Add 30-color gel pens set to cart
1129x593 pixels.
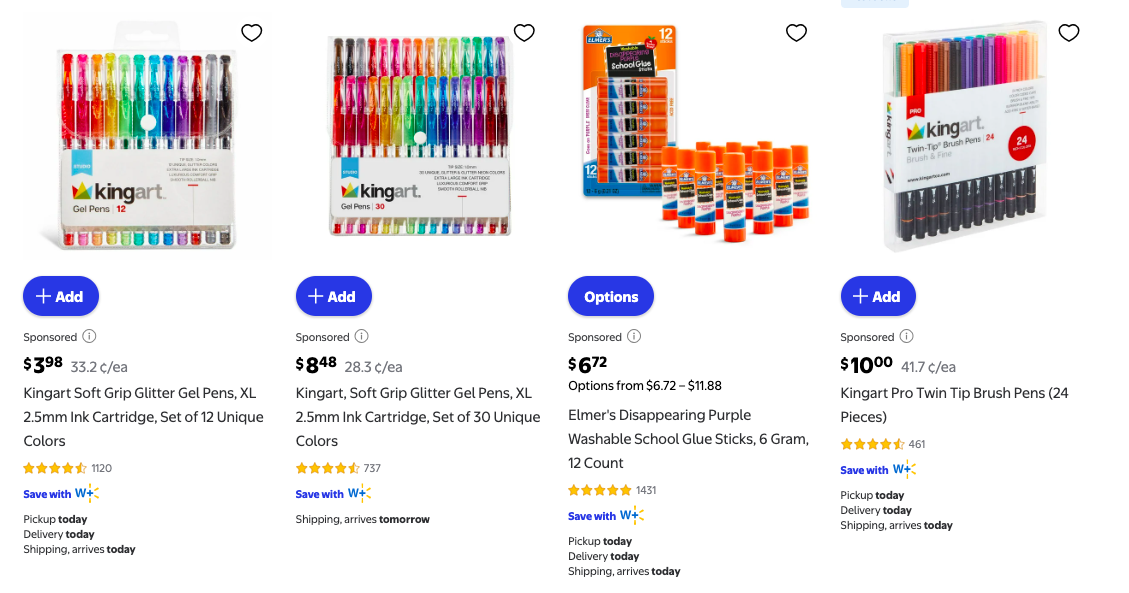tap(333, 296)
